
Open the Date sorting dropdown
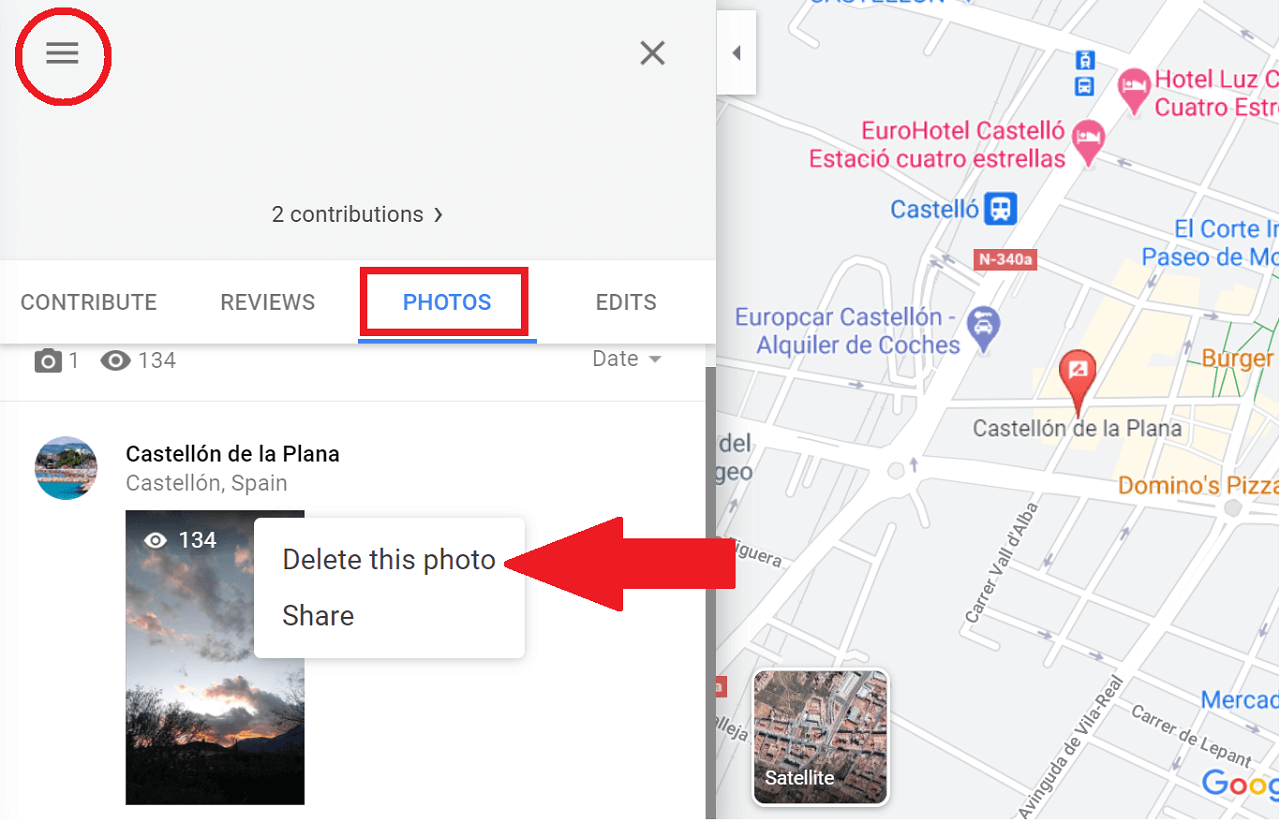click(626, 358)
